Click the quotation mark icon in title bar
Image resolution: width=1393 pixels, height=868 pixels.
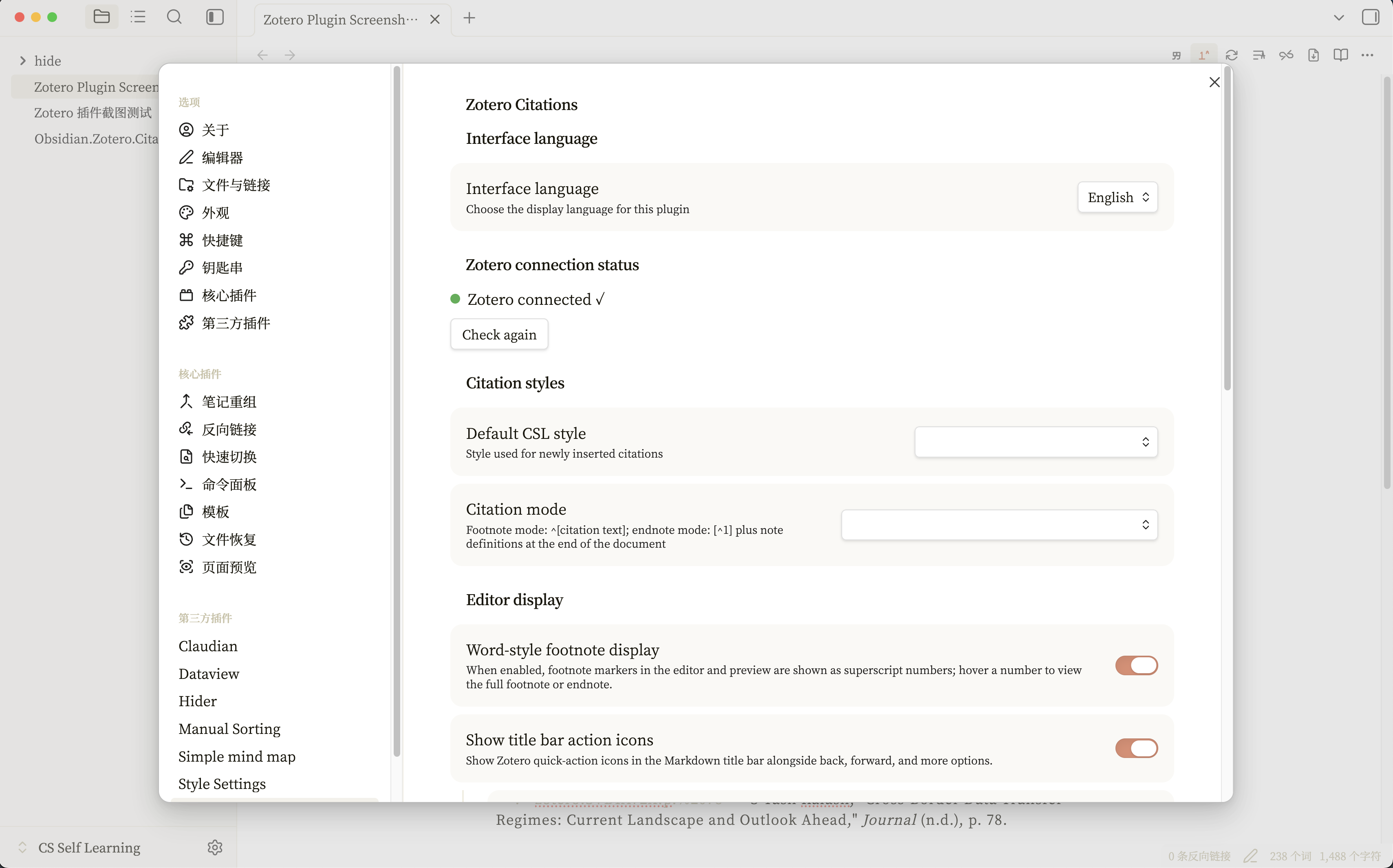coord(1177,55)
